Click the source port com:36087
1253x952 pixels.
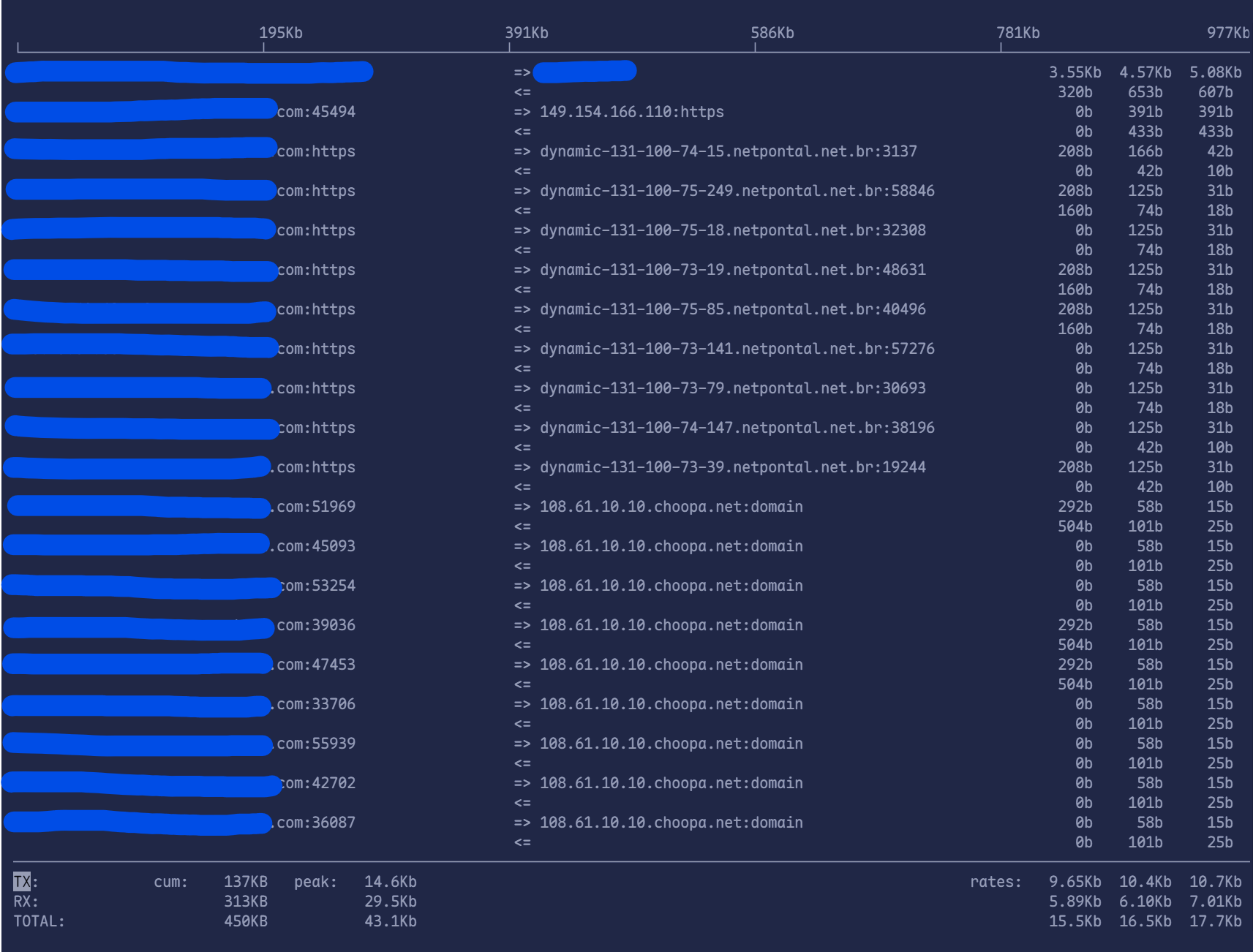[x=316, y=823]
